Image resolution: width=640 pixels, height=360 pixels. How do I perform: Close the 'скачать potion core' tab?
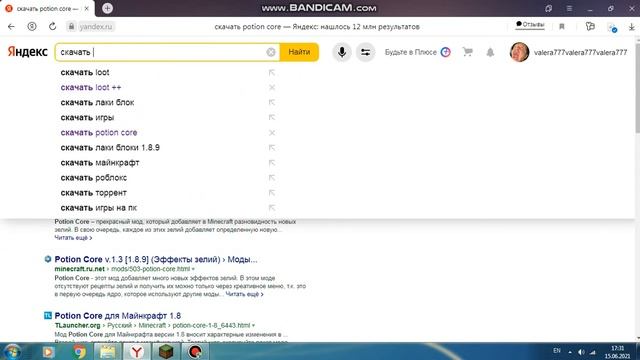tap(87, 8)
